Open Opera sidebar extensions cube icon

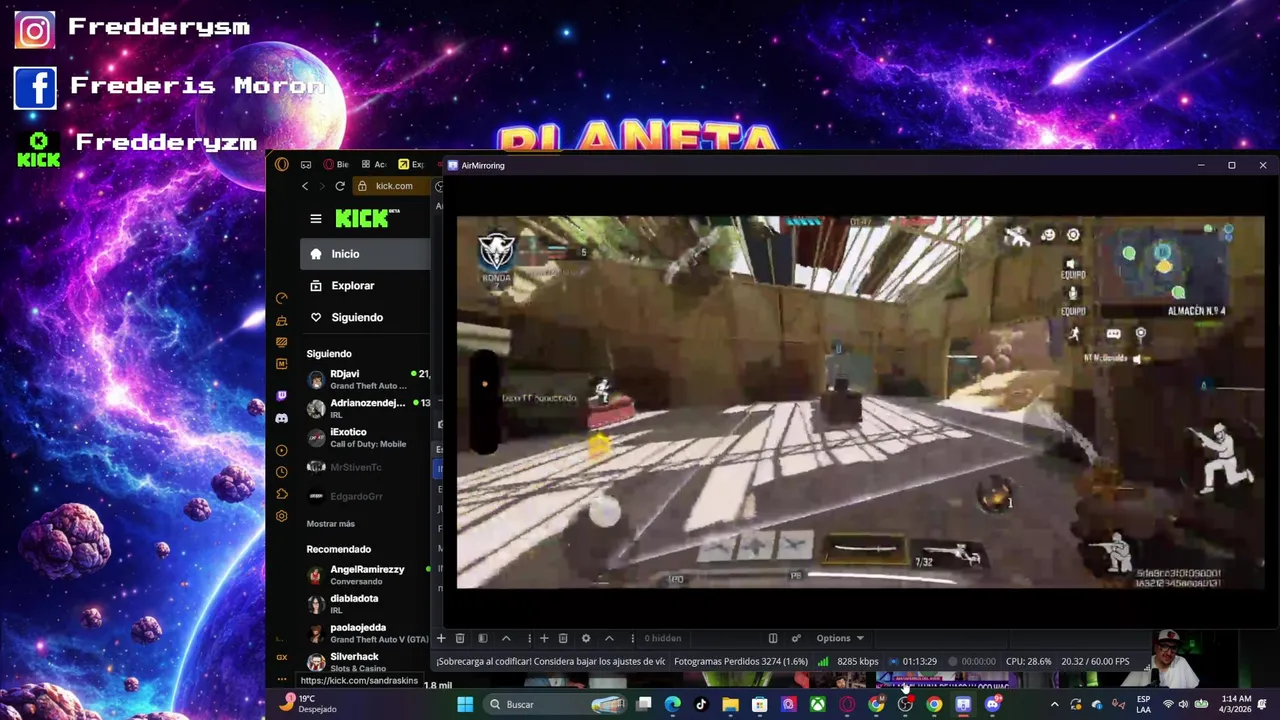tap(281, 494)
